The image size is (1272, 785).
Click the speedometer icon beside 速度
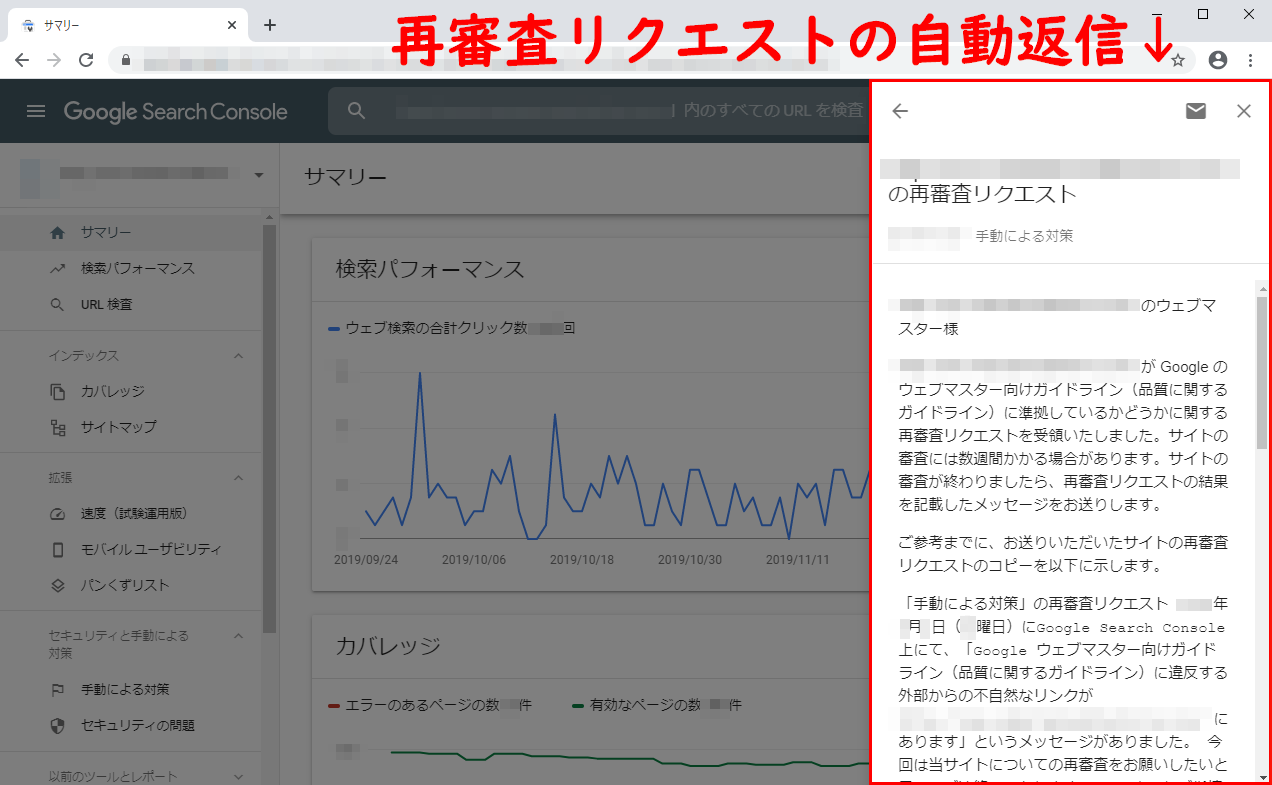pyautogui.click(x=58, y=513)
